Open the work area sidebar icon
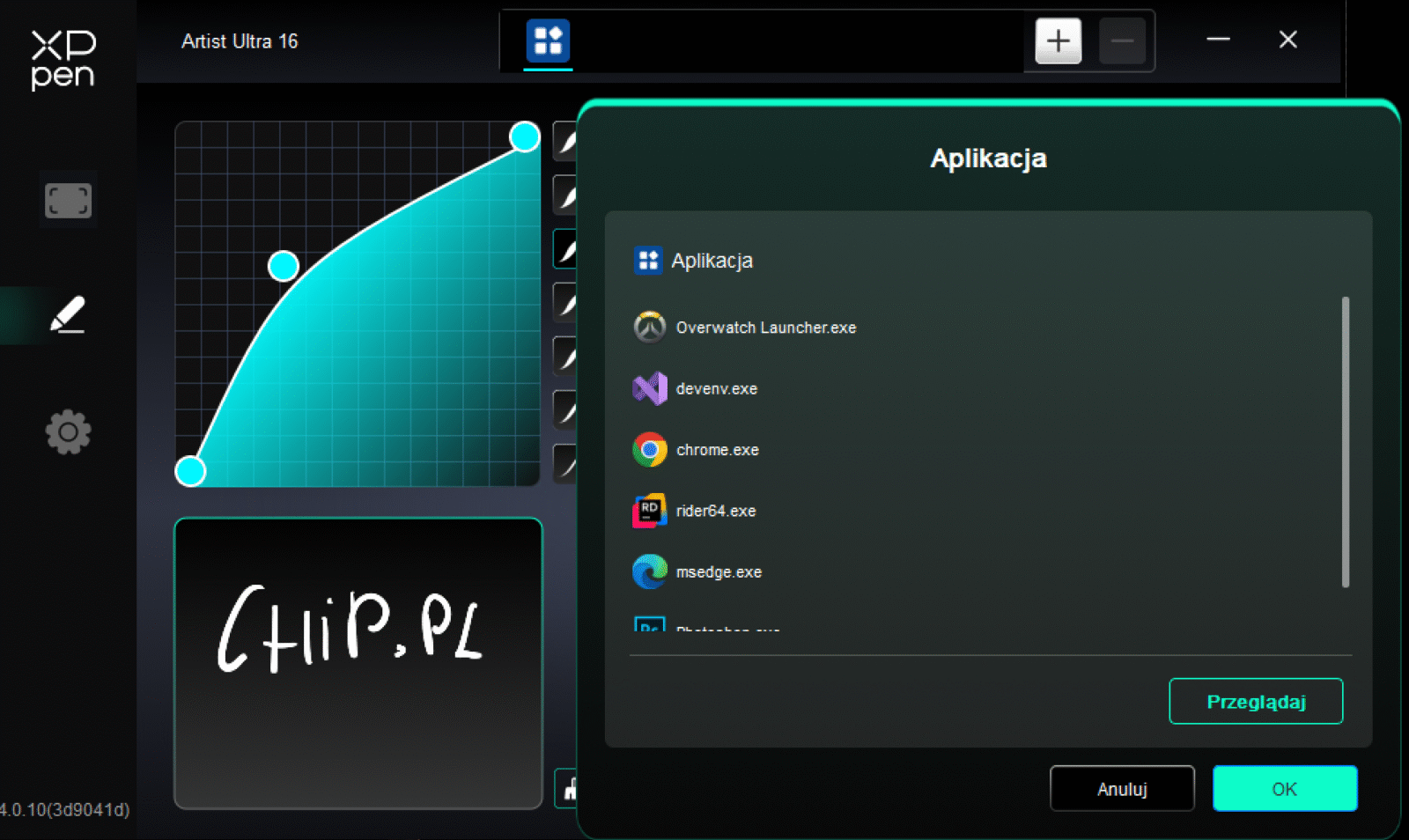This screenshot has width=1409, height=840. point(68,200)
